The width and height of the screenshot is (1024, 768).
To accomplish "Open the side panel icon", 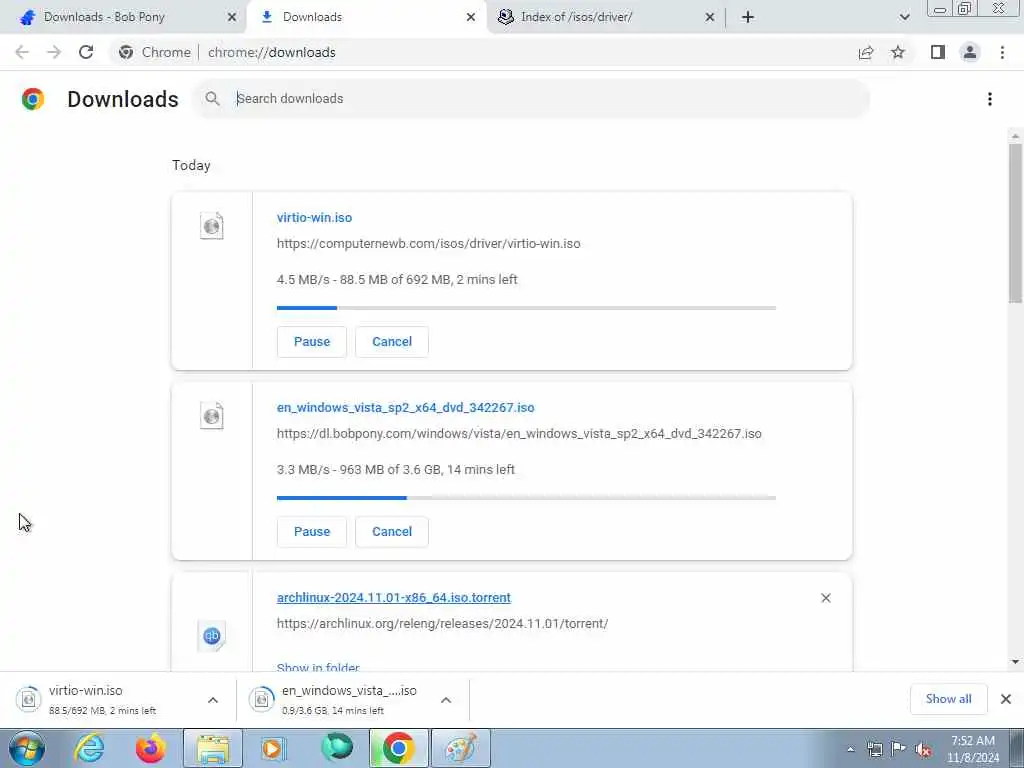I will pos(938,52).
